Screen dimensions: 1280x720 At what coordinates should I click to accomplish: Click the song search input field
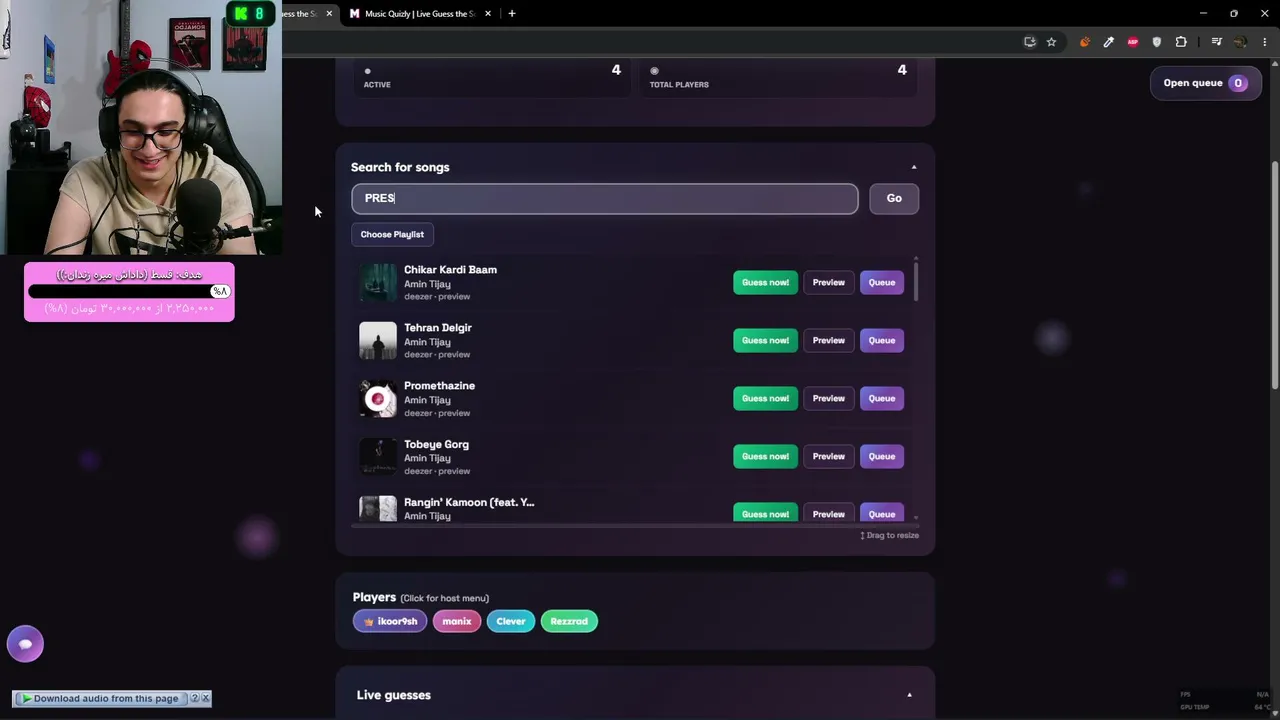(605, 198)
